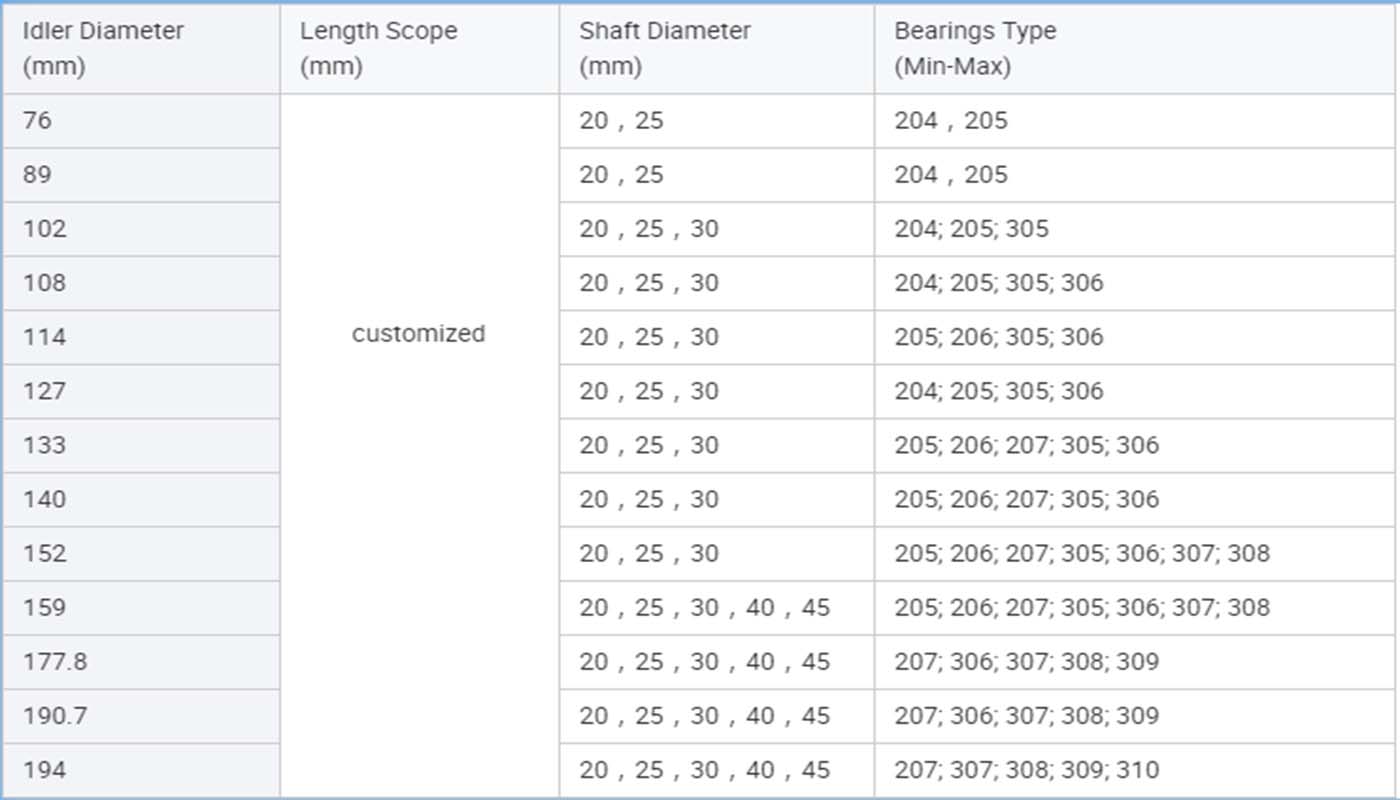This screenshot has width=1400, height=800.
Task: Select the 76 idler diameter cell
Action: point(141,121)
